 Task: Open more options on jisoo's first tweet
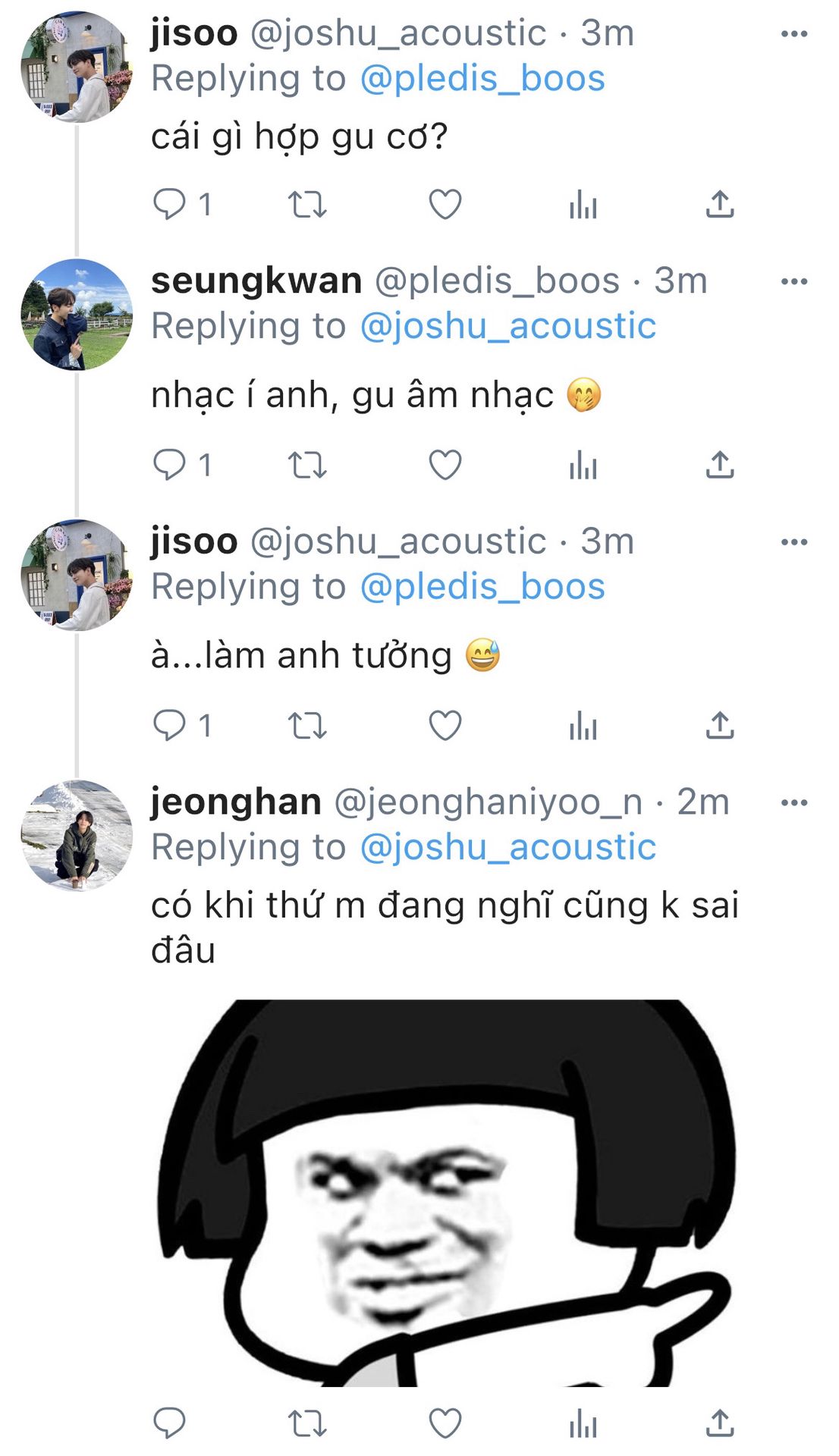point(794,34)
